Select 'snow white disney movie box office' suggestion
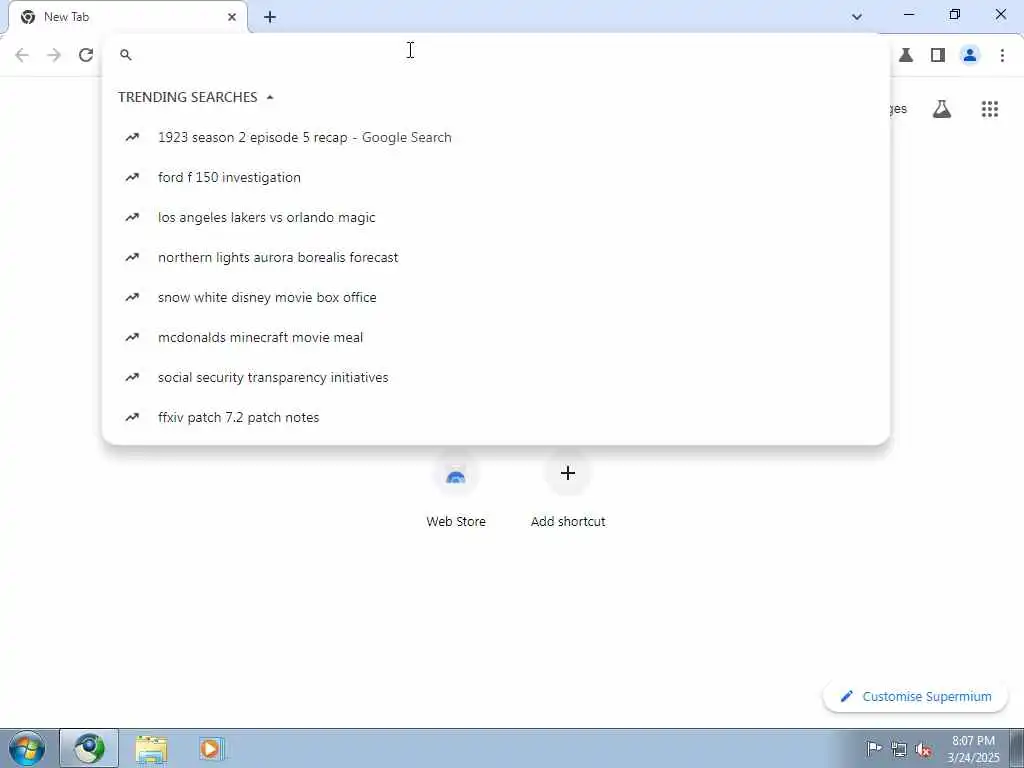 coord(496,297)
